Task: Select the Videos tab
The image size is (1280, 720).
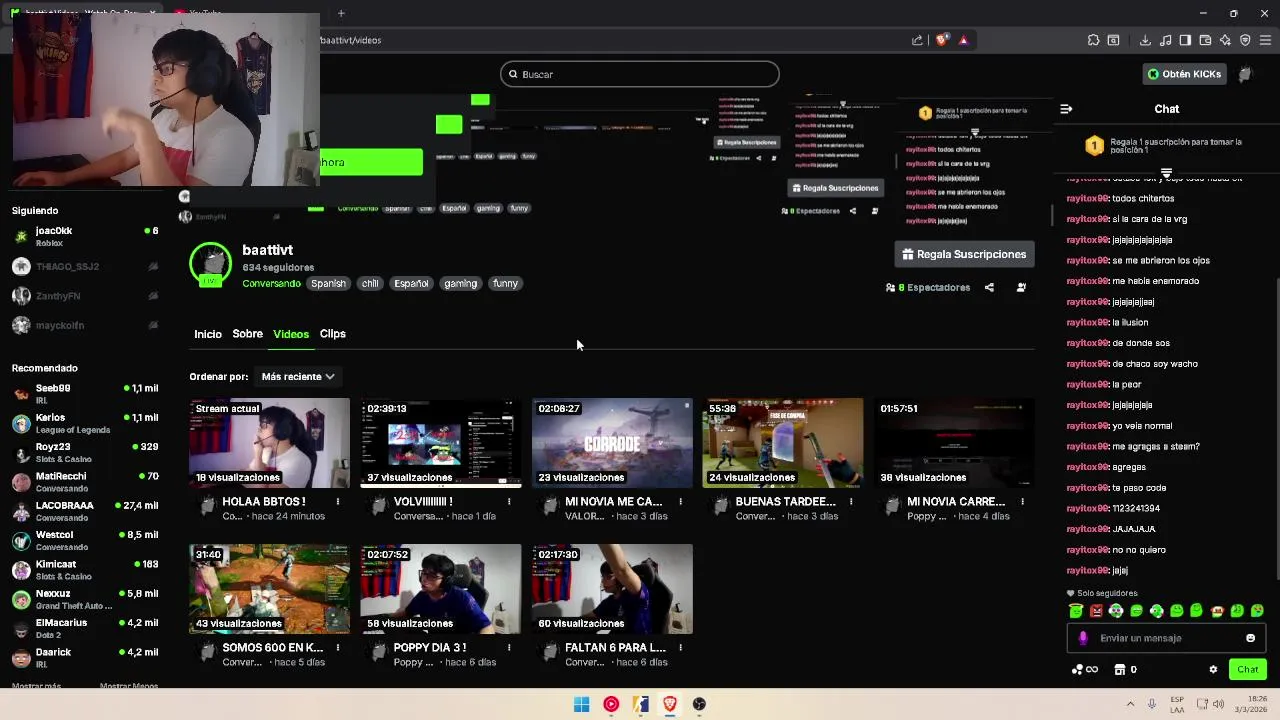Action: coord(291,334)
